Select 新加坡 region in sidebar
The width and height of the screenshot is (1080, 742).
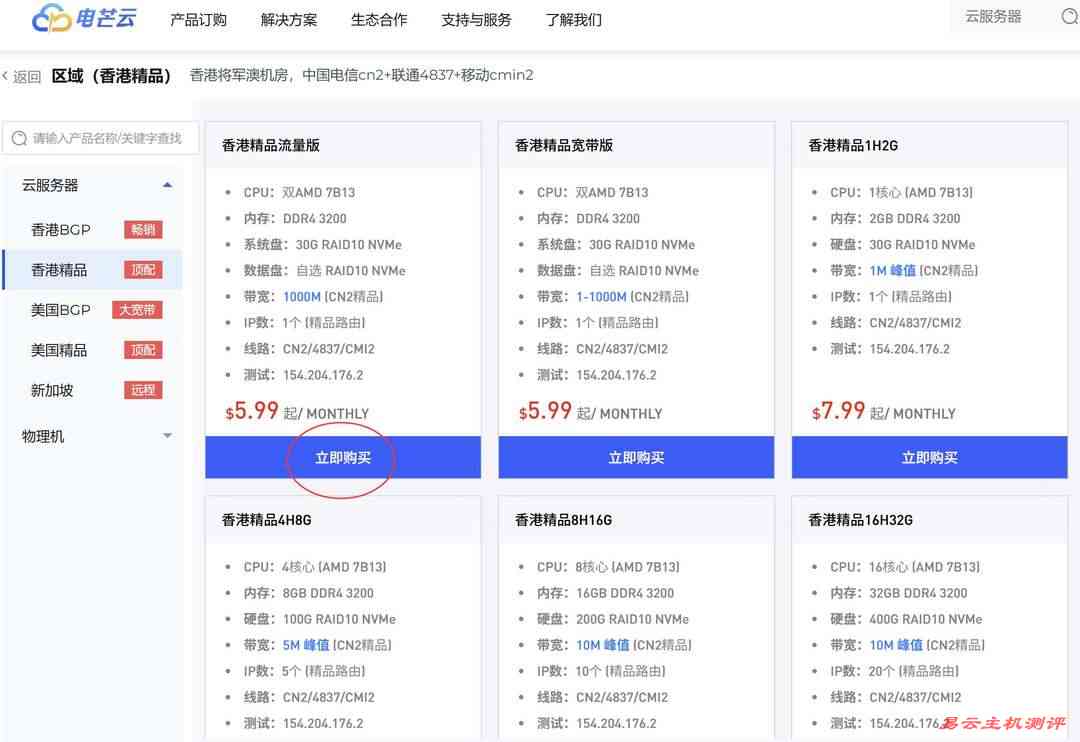tap(52, 390)
